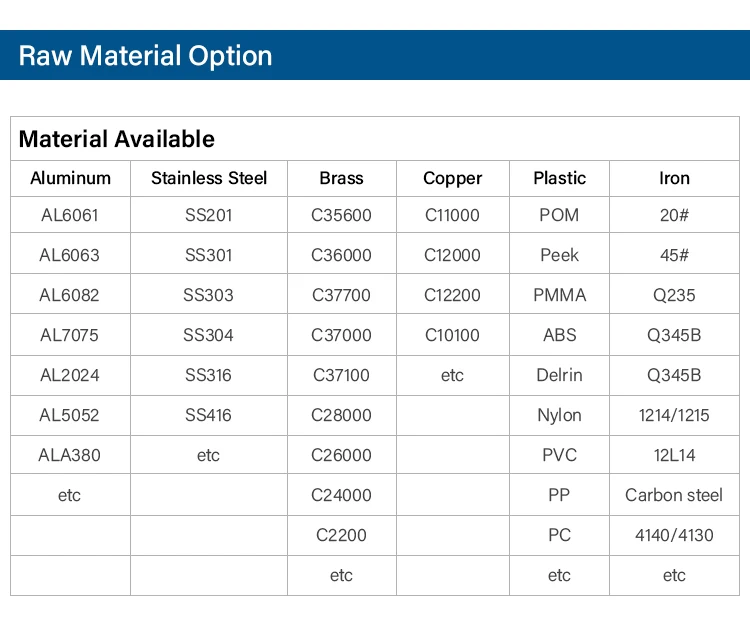750x626 pixels.
Task: Select the Material Available table title
Action: click(x=116, y=139)
